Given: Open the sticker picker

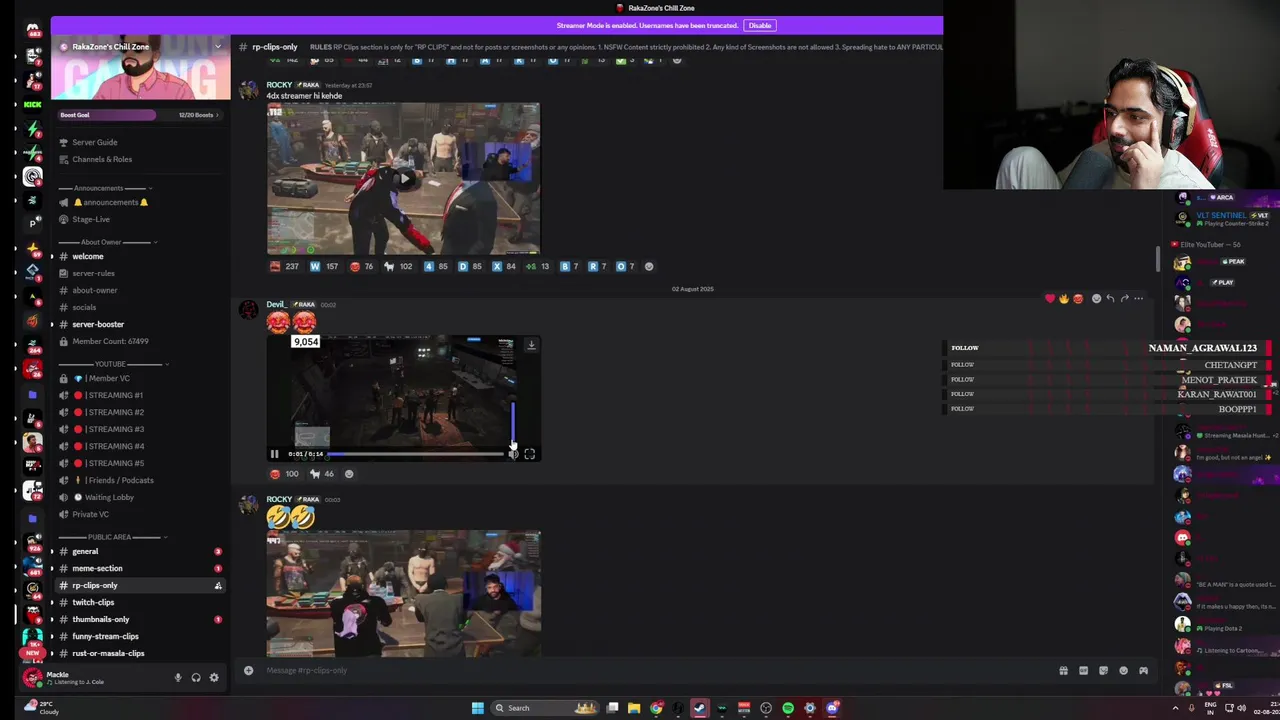Looking at the screenshot, I should [1103, 671].
